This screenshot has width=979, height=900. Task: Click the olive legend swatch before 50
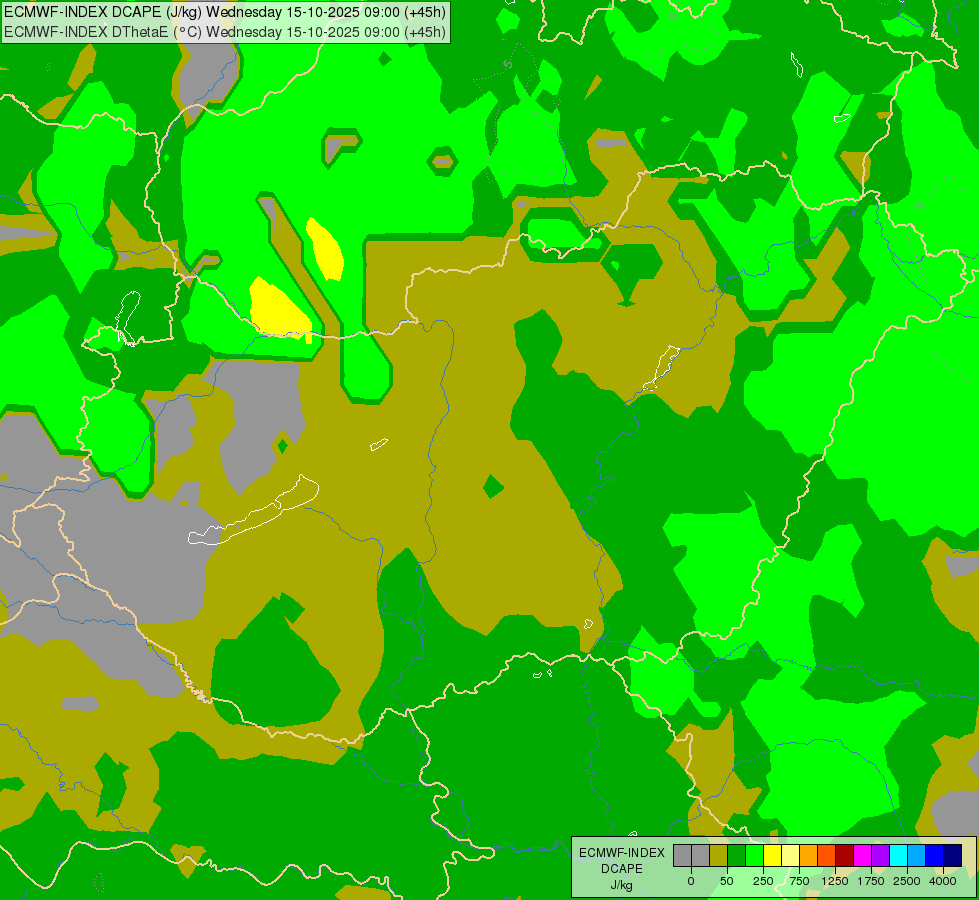point(718,855)
